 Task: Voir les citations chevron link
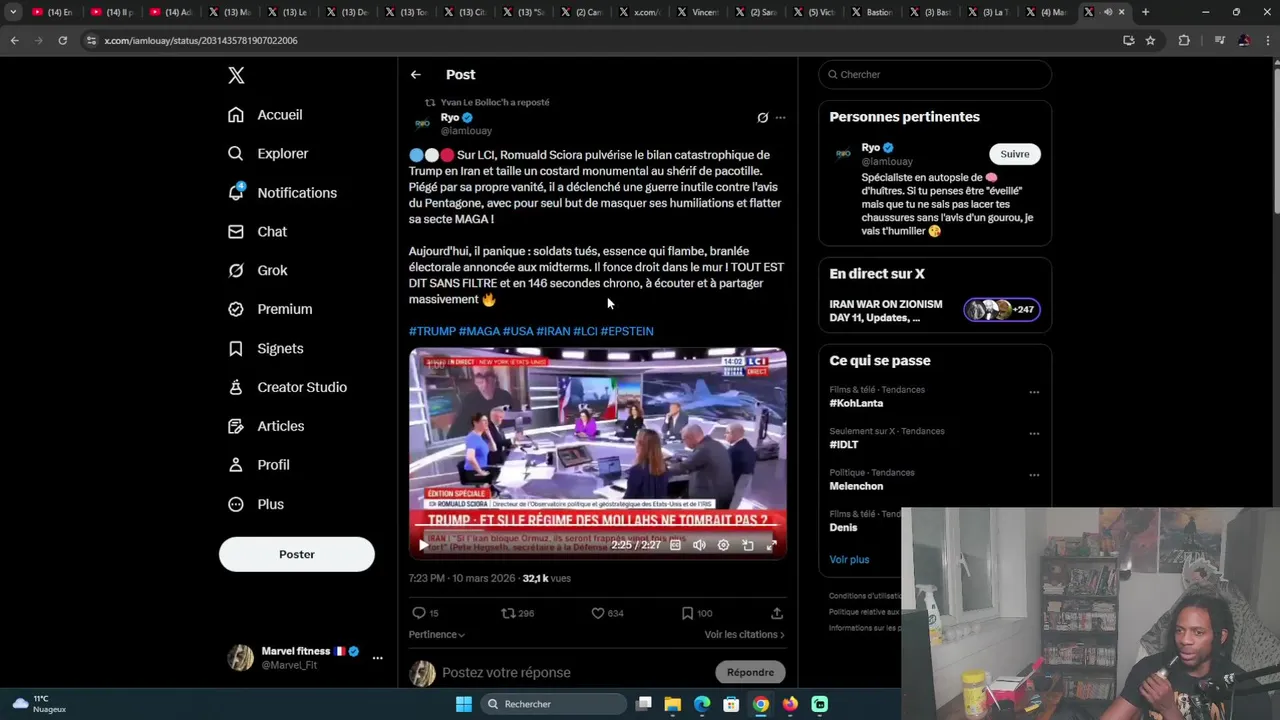[x=744, y=634]
